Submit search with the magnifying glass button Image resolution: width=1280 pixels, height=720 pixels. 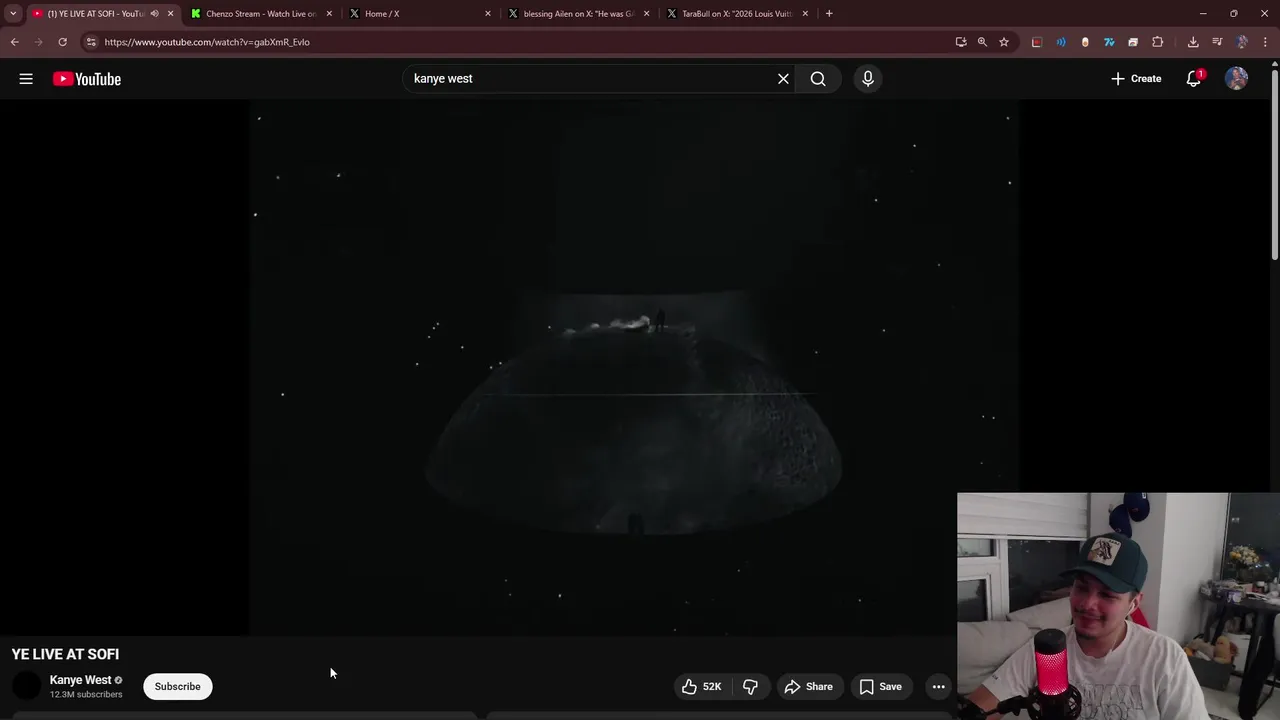tap(818, 79)
